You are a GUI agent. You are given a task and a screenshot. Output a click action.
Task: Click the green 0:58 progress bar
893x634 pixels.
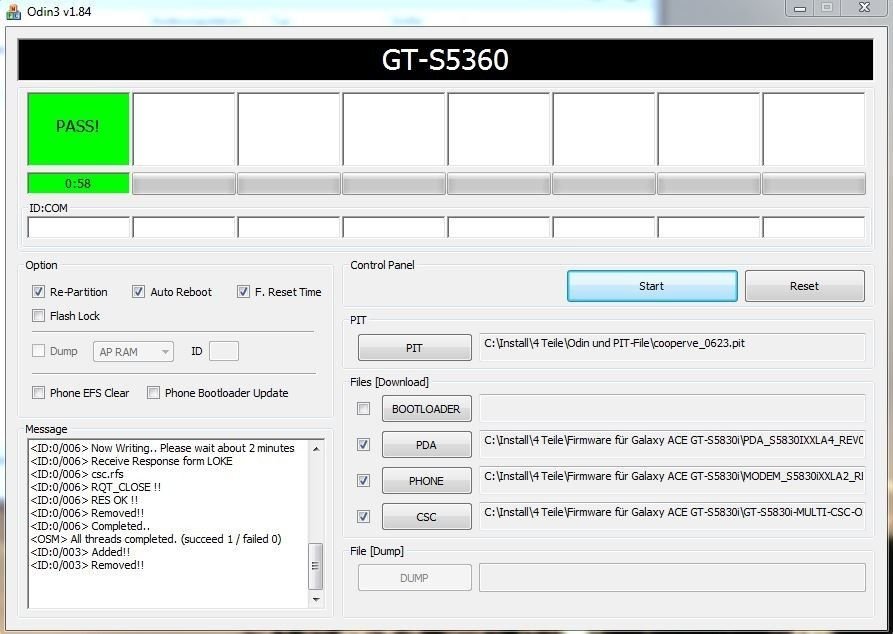coord(79,183)
